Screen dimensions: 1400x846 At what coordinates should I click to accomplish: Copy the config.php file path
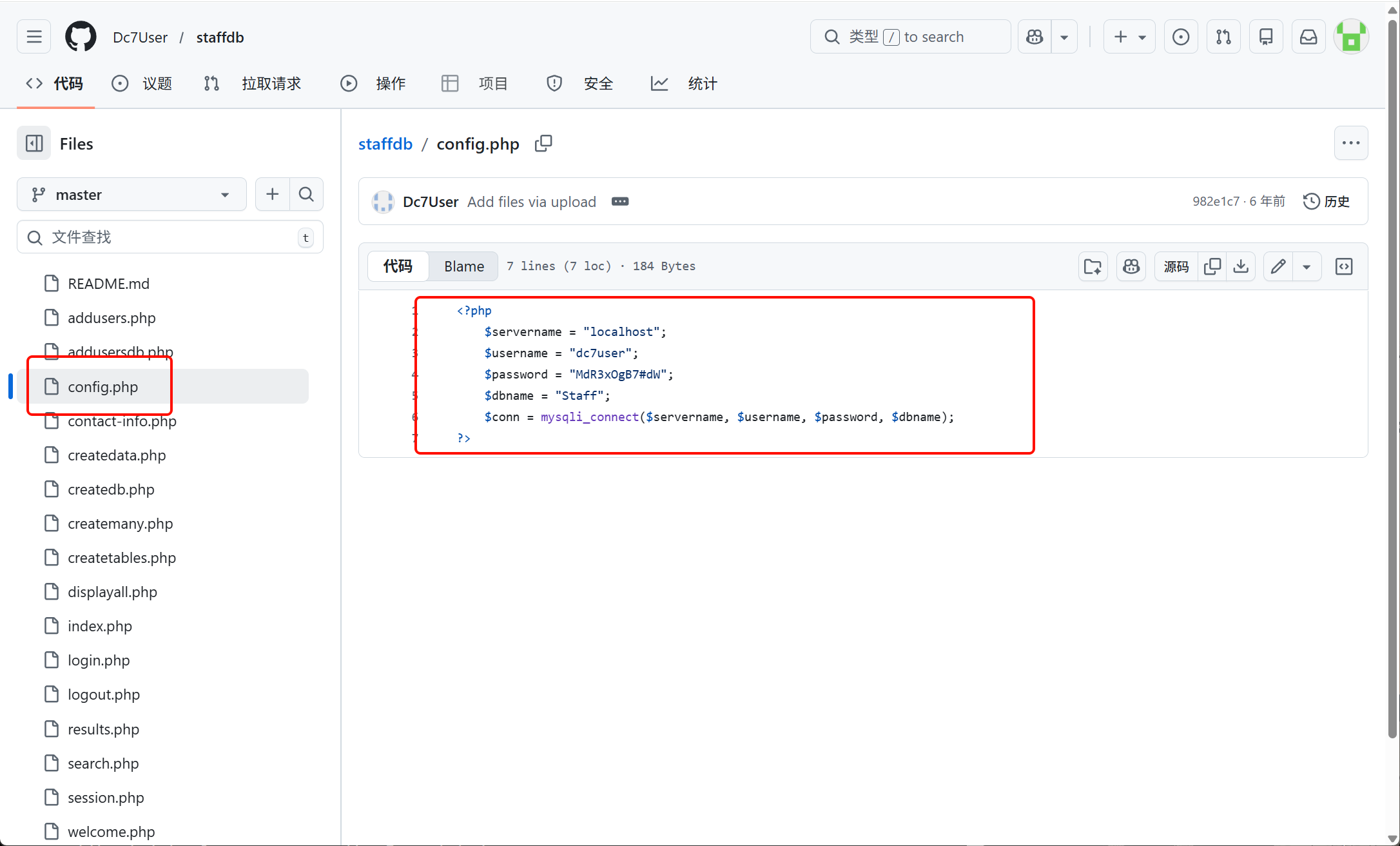pos(543,143)
